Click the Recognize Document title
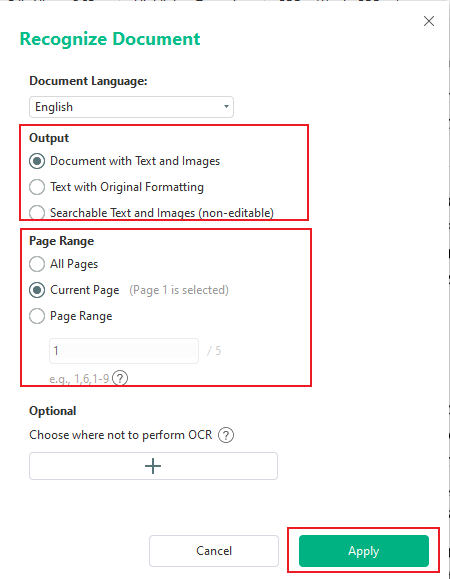 pyautogui.click(x=110, y=39)
